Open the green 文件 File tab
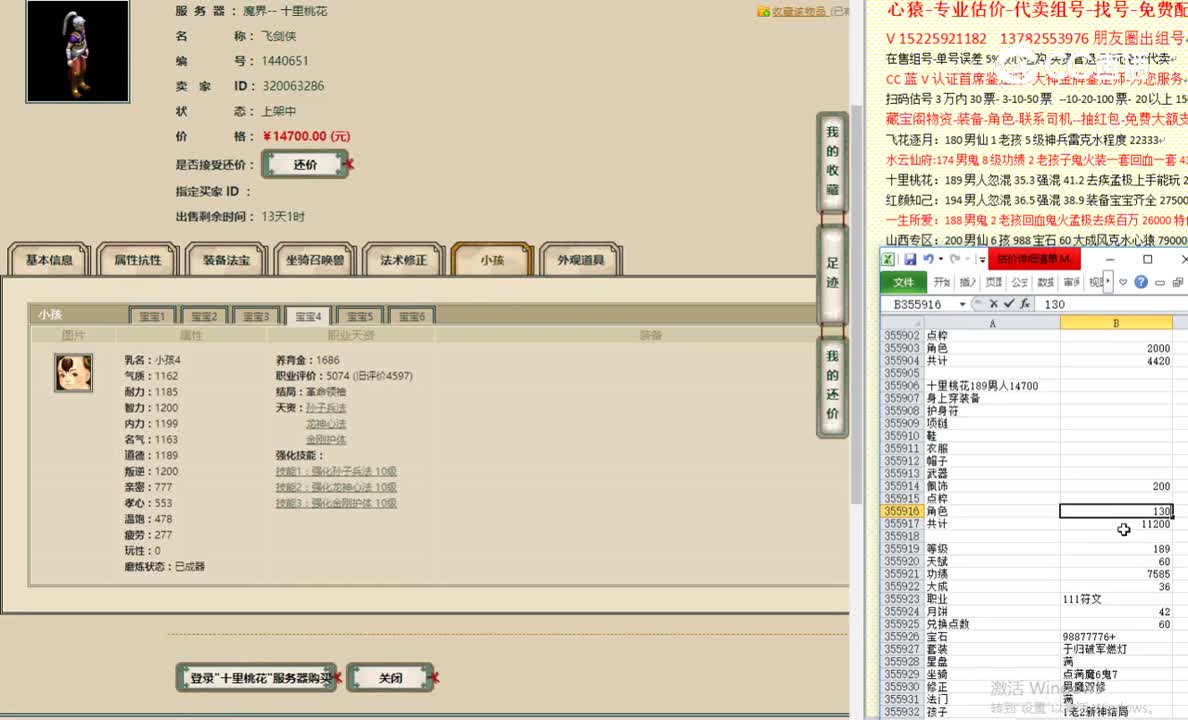1188x720 pixels. [903, 282]
